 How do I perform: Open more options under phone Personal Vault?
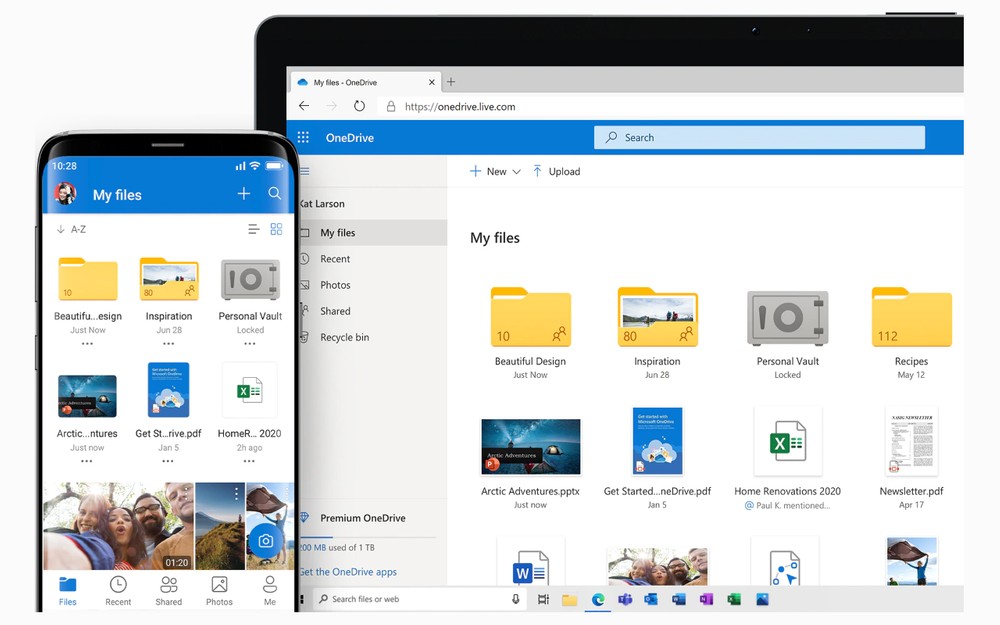(249, 344)
